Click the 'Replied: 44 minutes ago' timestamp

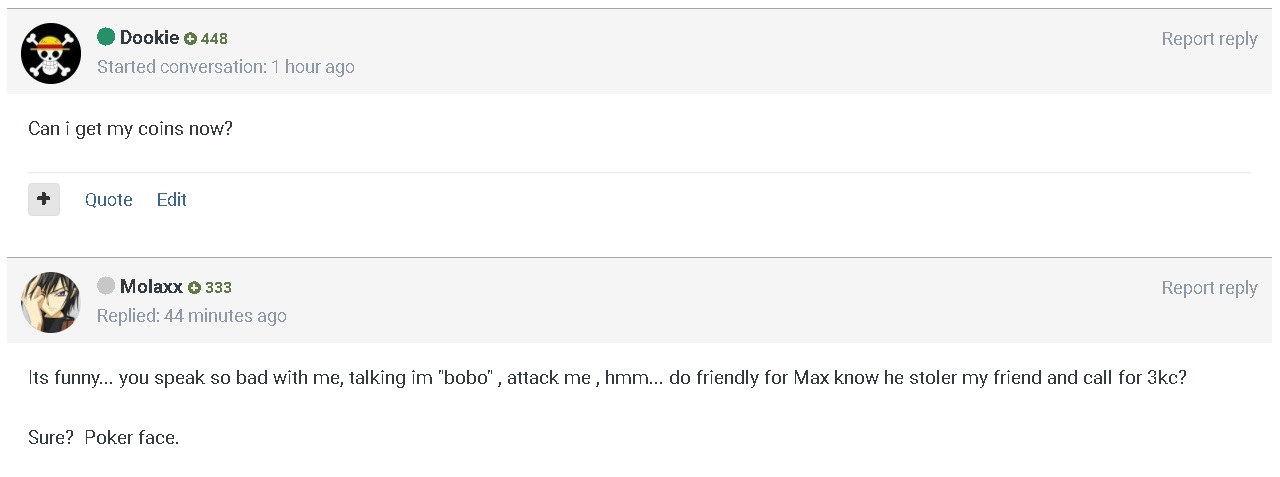pyautogui.click(x=192, y=316)
